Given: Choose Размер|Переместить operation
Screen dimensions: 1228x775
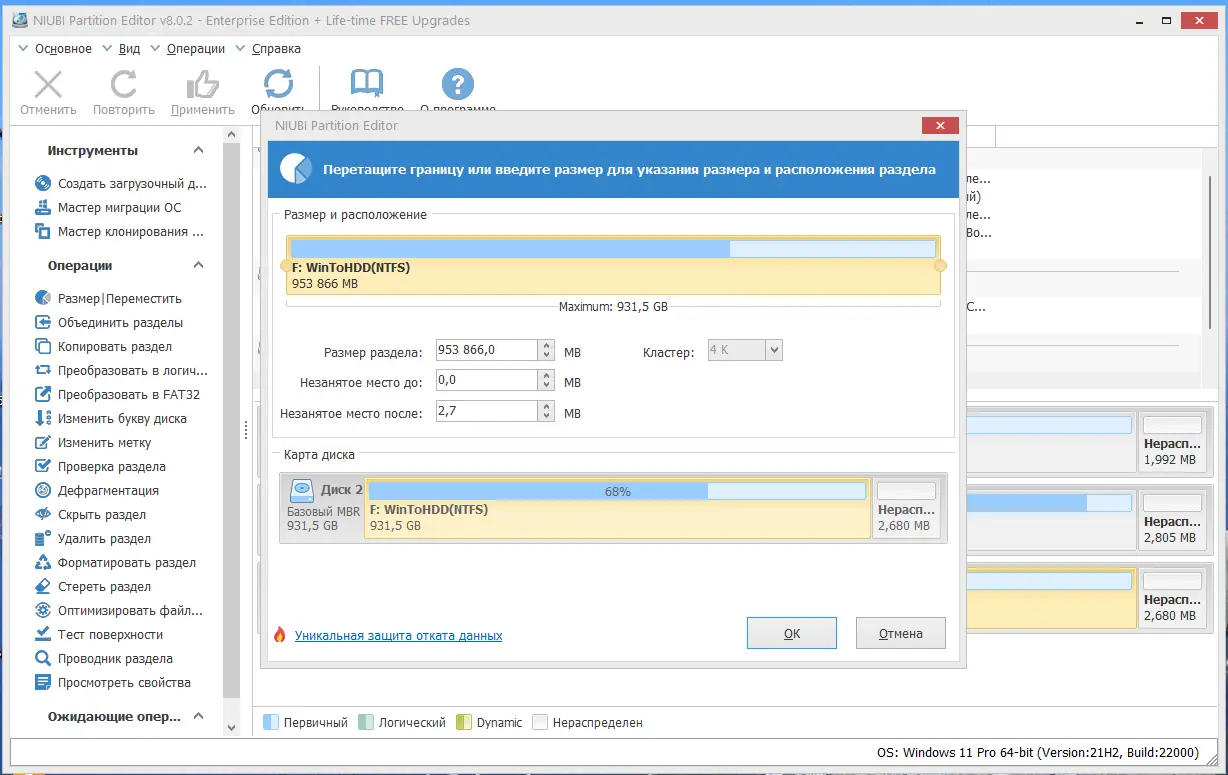Looking at the screenshot, I should [108, 298].
